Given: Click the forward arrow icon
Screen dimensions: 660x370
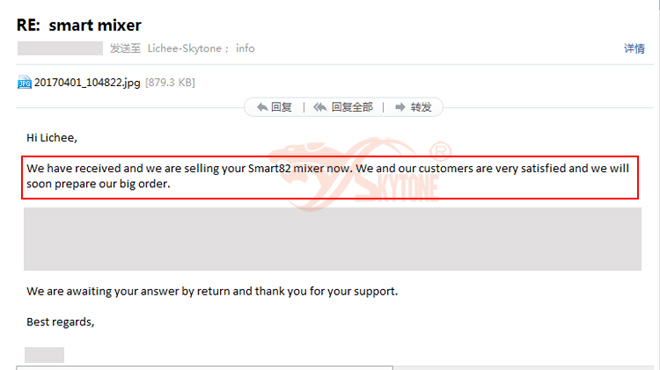Looking at the screenshot, I should pyautogui.click(x=400, y=107).
